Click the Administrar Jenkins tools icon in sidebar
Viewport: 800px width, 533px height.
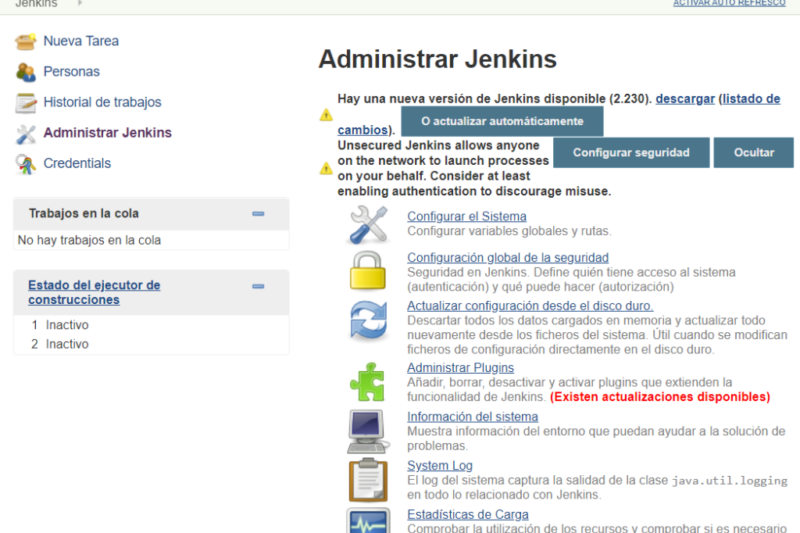coord(26,134)
